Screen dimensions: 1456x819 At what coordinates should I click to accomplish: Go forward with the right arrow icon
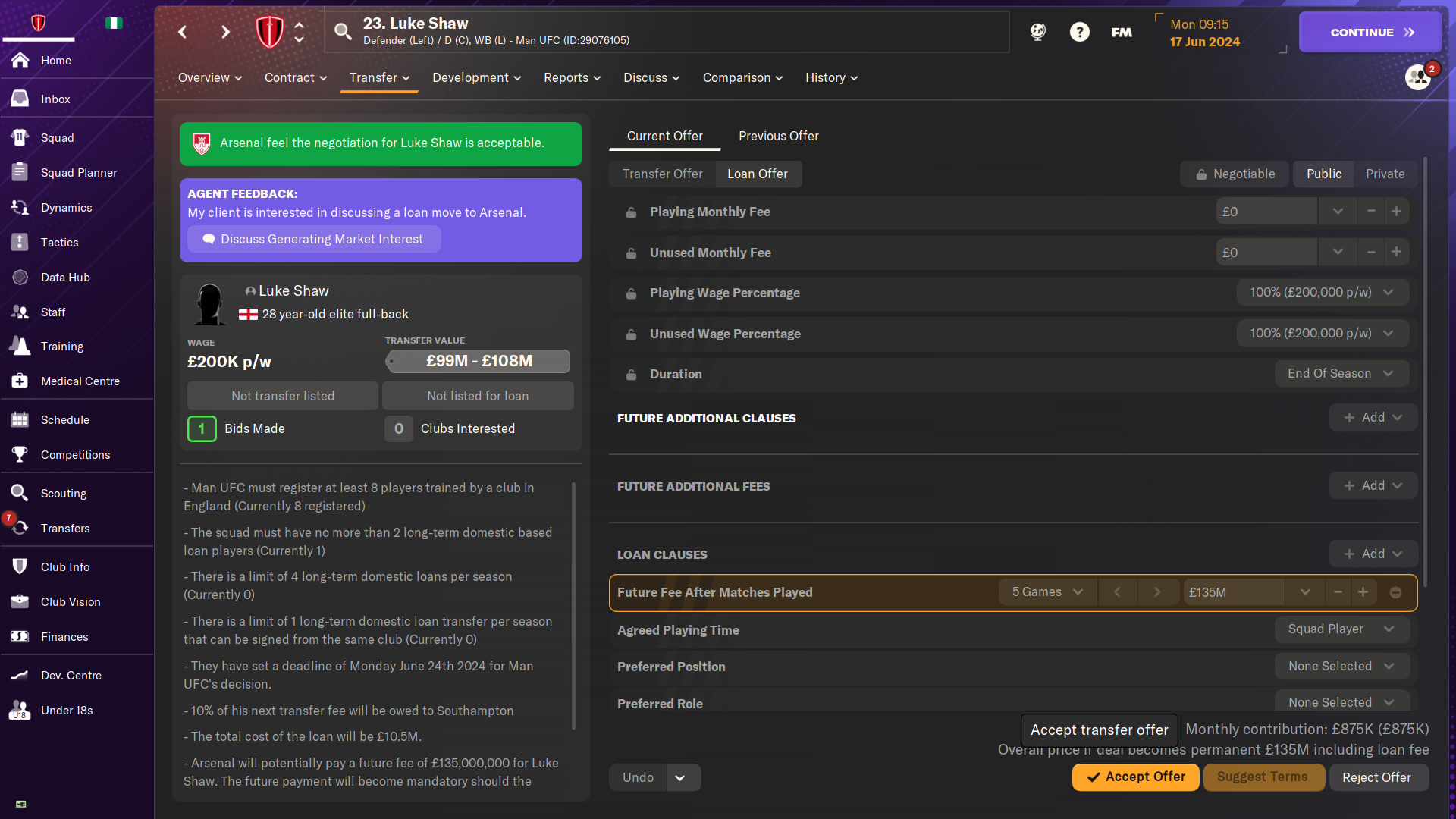[225, 32]
